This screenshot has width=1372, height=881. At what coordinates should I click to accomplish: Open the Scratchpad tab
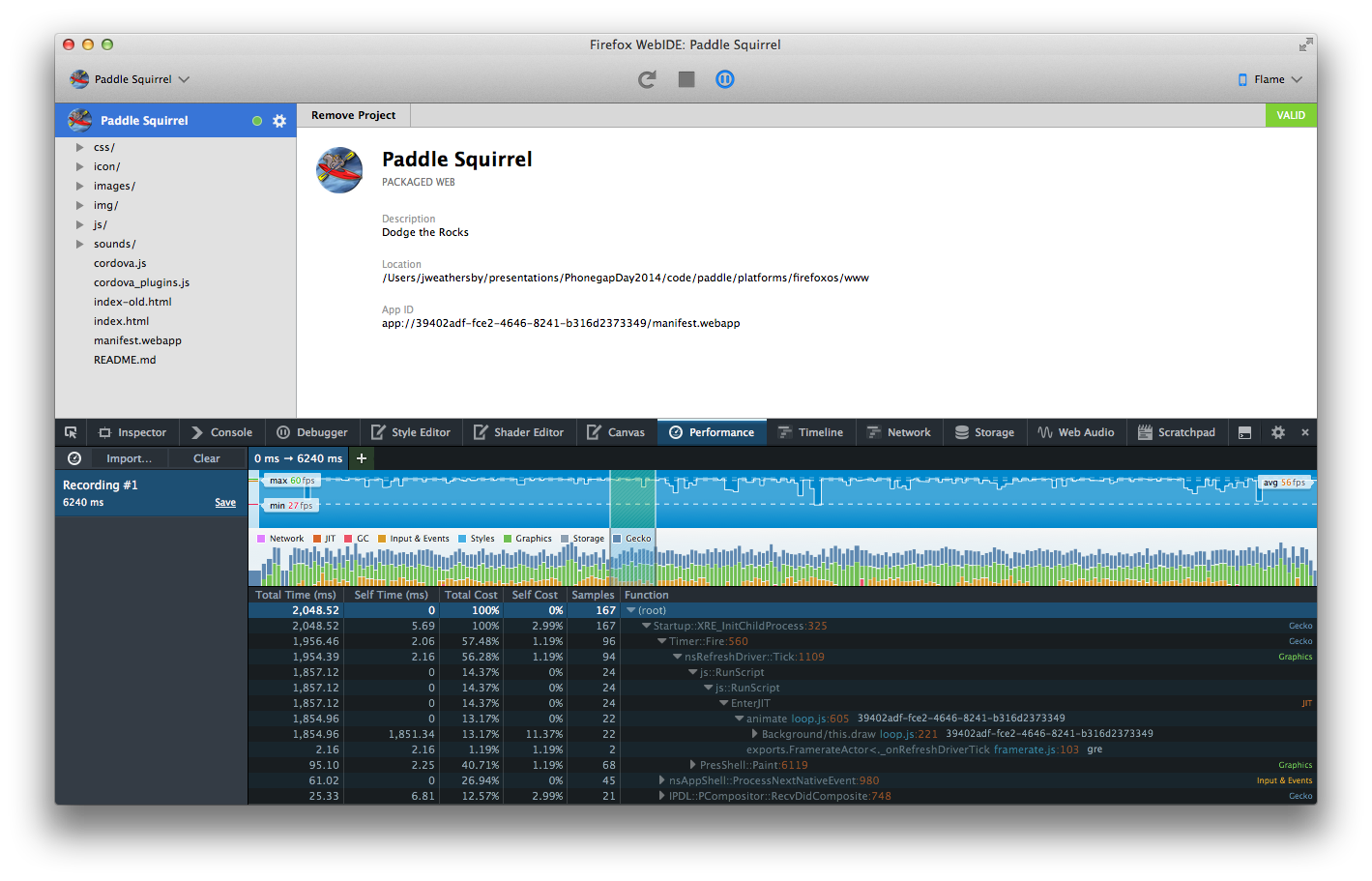(x=1177, y=432)
